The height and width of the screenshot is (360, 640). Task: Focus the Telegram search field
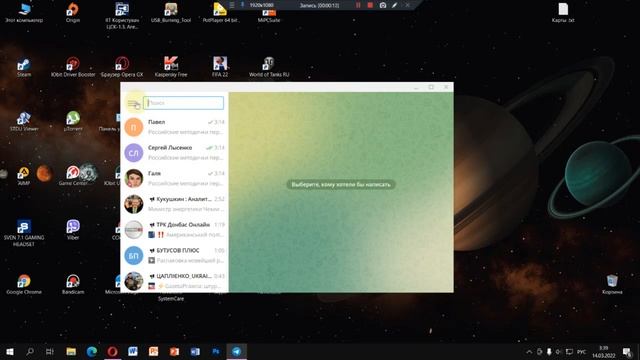(x=184, y=103)
